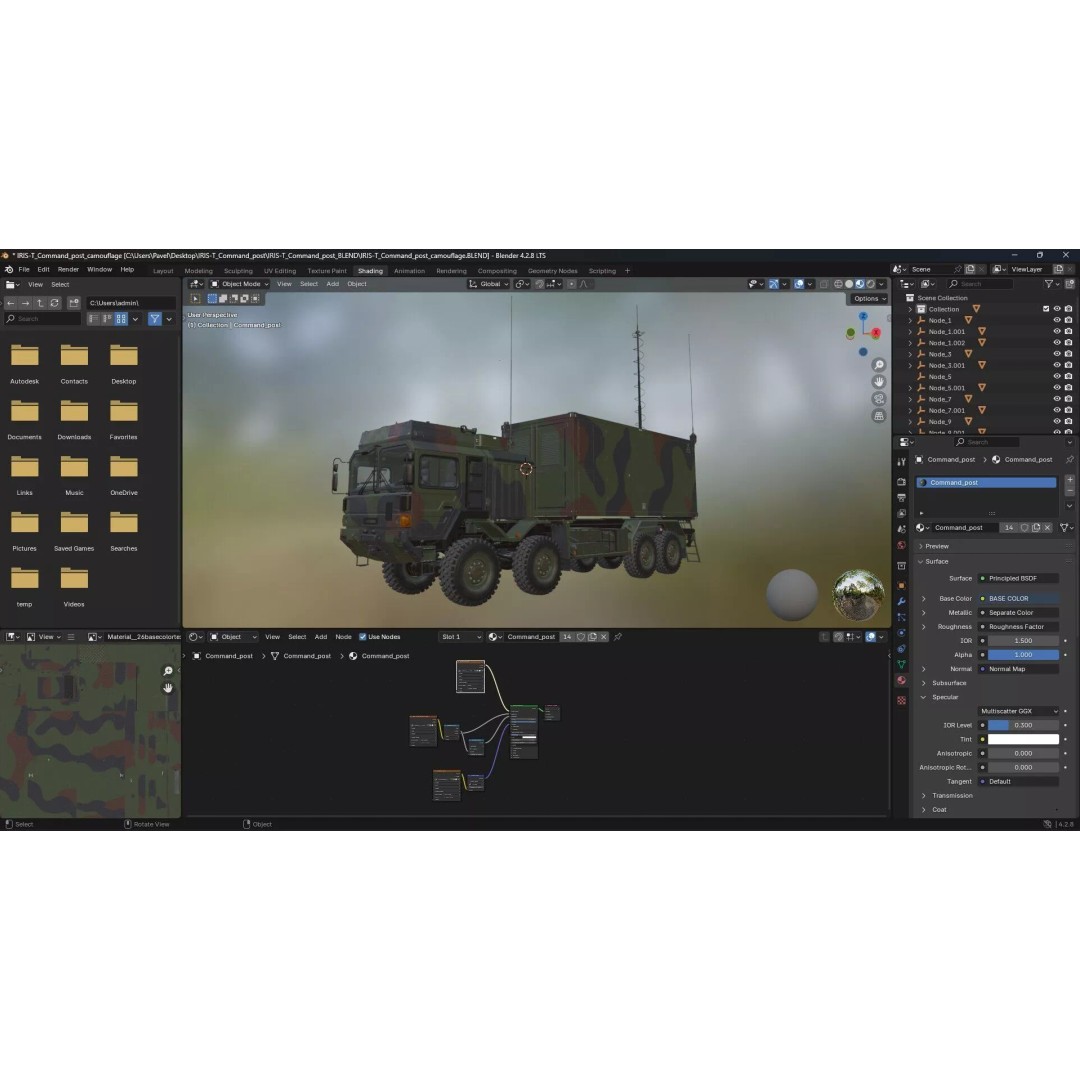The height and width of the screenshot is (1080, 1080).
Task: Expand Node_7 in the outliner
Action: point(910,399)
